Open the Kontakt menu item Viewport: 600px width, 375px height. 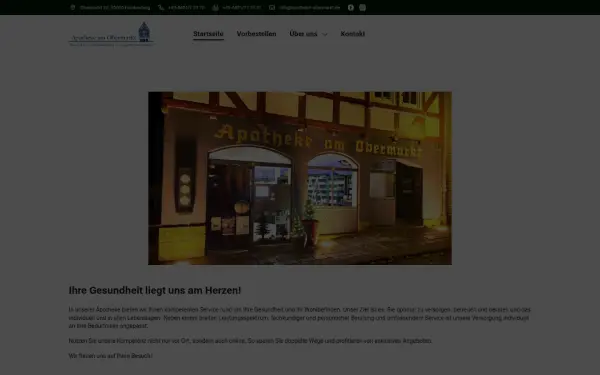[352, 34]
